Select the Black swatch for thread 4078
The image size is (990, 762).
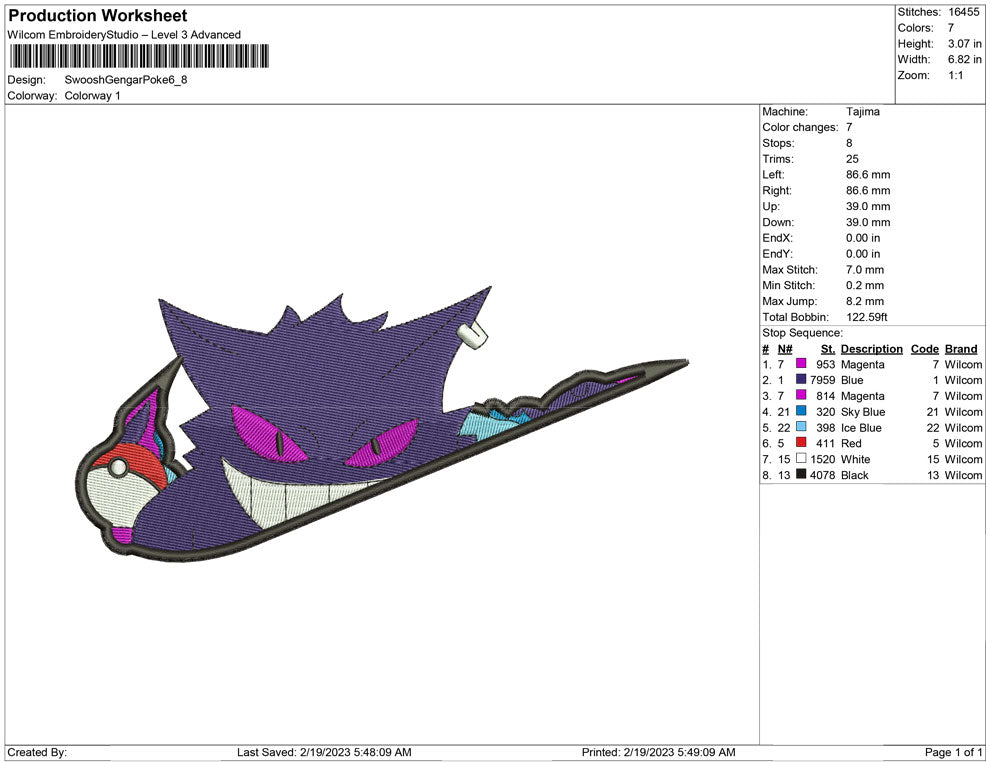click(801, 475)
